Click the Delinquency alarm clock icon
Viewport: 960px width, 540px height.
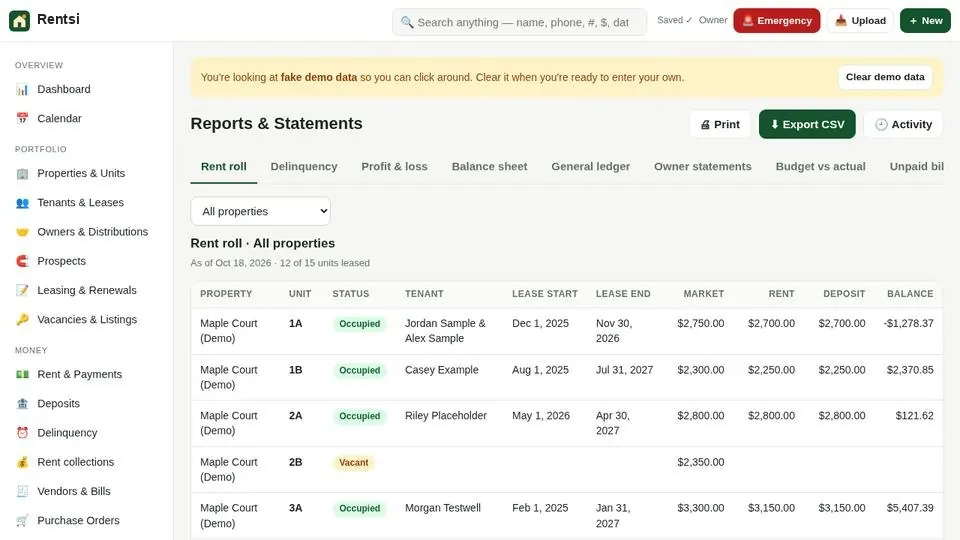click(23, 433)
